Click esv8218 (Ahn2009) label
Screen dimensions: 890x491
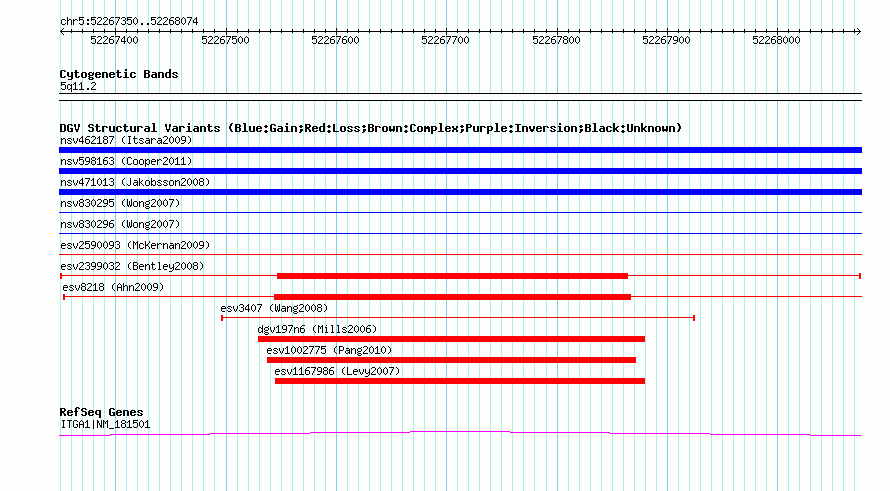coord(113,287)
